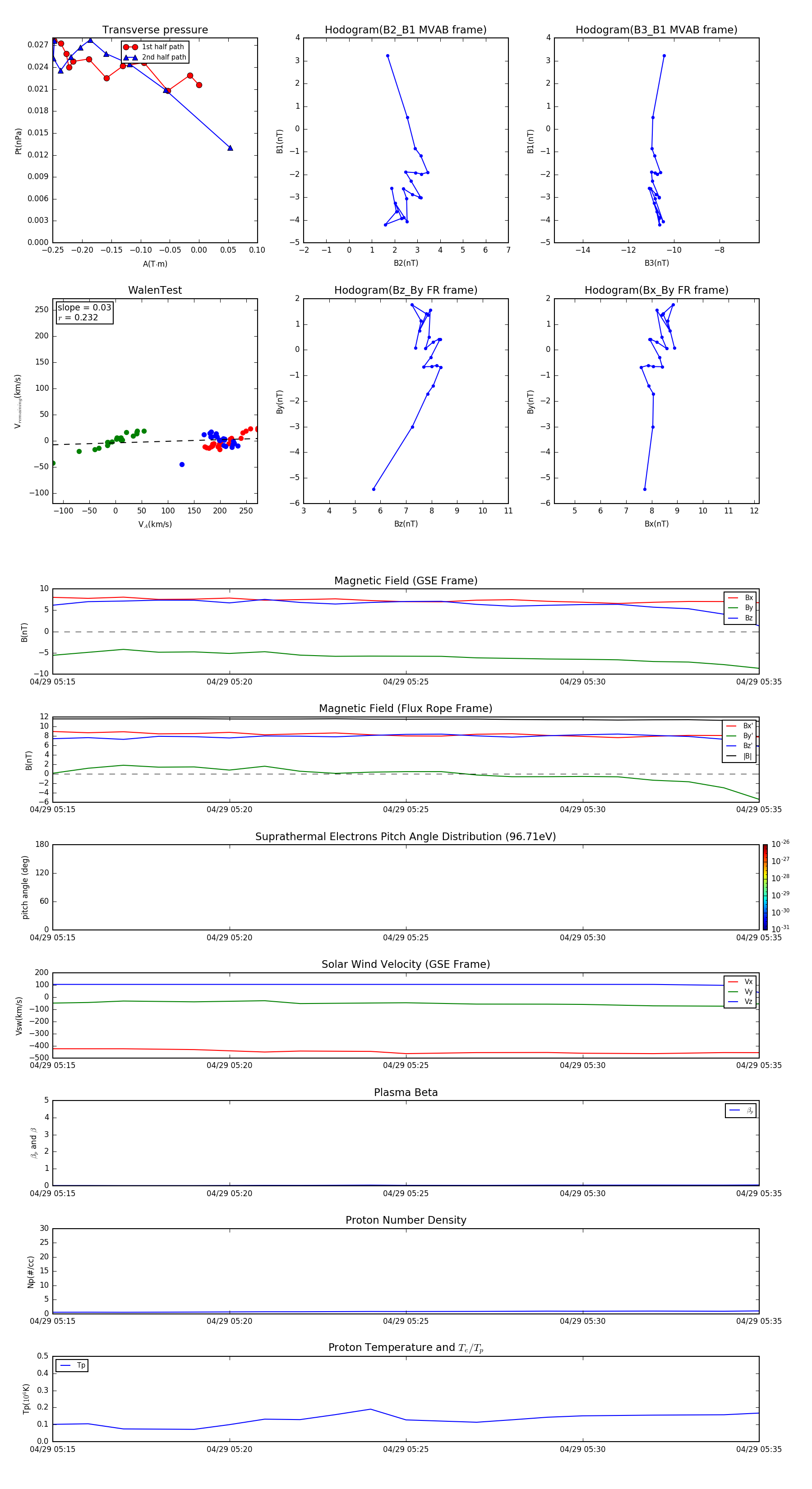Screen dimensions: 812x1489
Task: Click the 'Transverse pressure' plot title
Action: (x=155, y=30)
